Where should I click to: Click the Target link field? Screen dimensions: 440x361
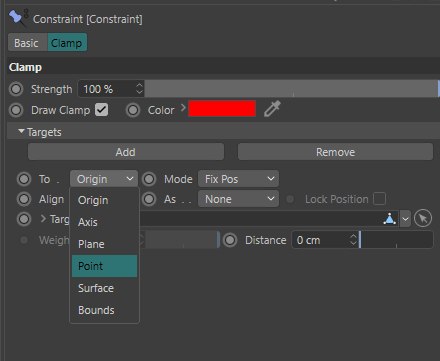[x=260, y=219]
